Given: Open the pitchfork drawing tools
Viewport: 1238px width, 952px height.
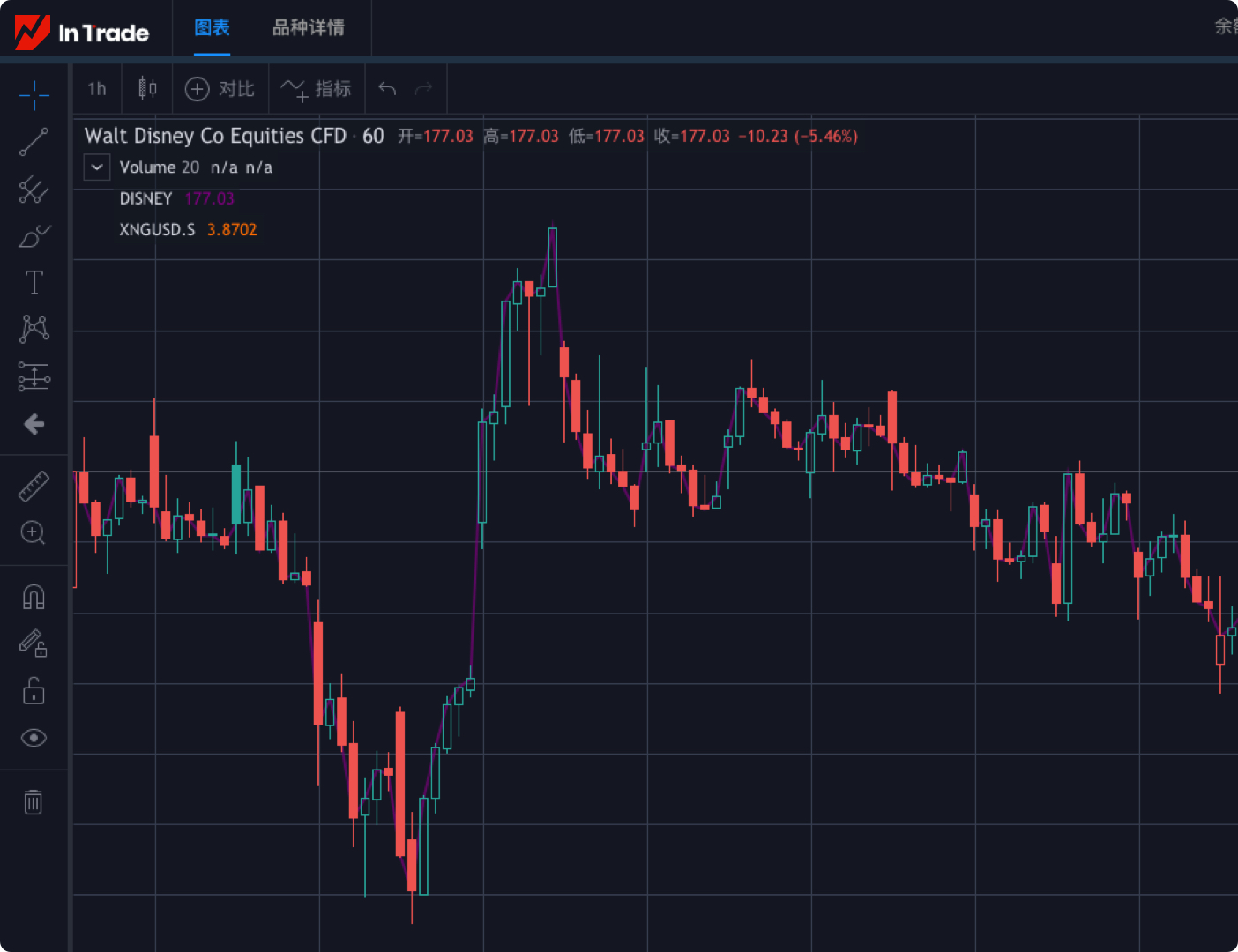Looking at the screenshot, I should tap(34, 189).
